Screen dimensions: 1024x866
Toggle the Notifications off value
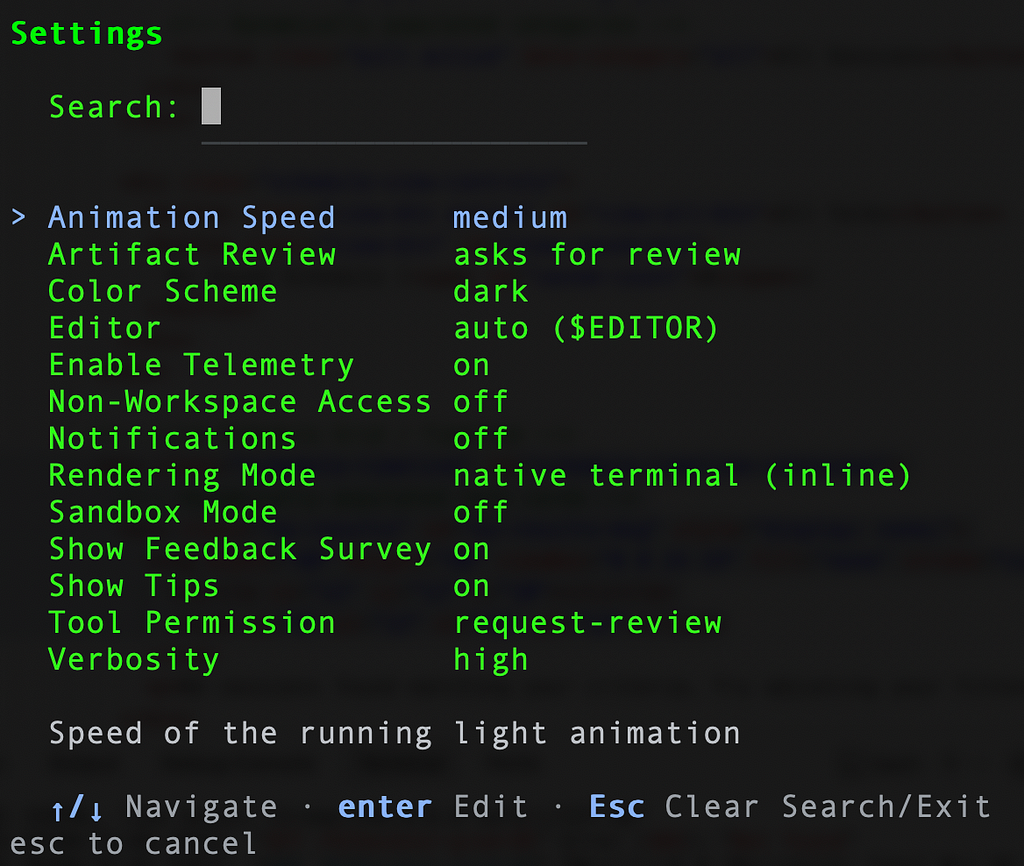pos(481,438)
